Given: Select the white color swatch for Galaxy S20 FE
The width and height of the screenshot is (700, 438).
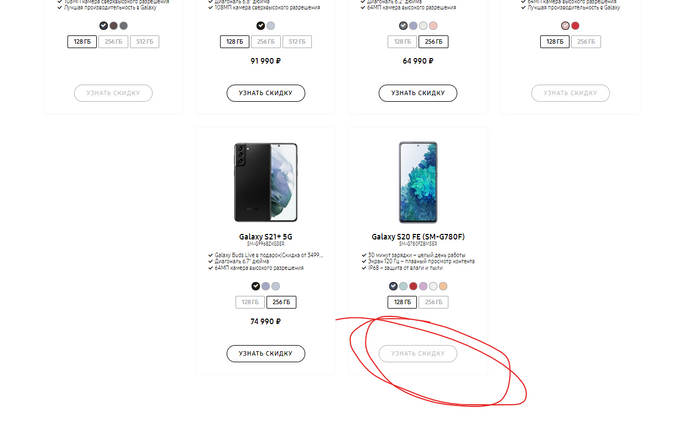Looking at the screenshot, I should click(433, 286).
